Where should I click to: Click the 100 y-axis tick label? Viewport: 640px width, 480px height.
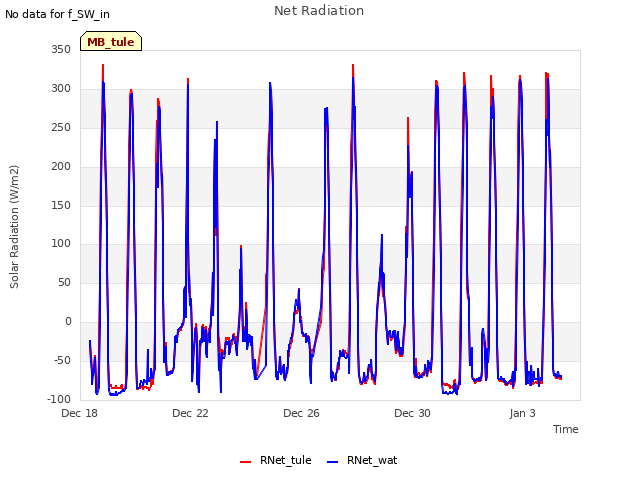click(x=61, y=244)
